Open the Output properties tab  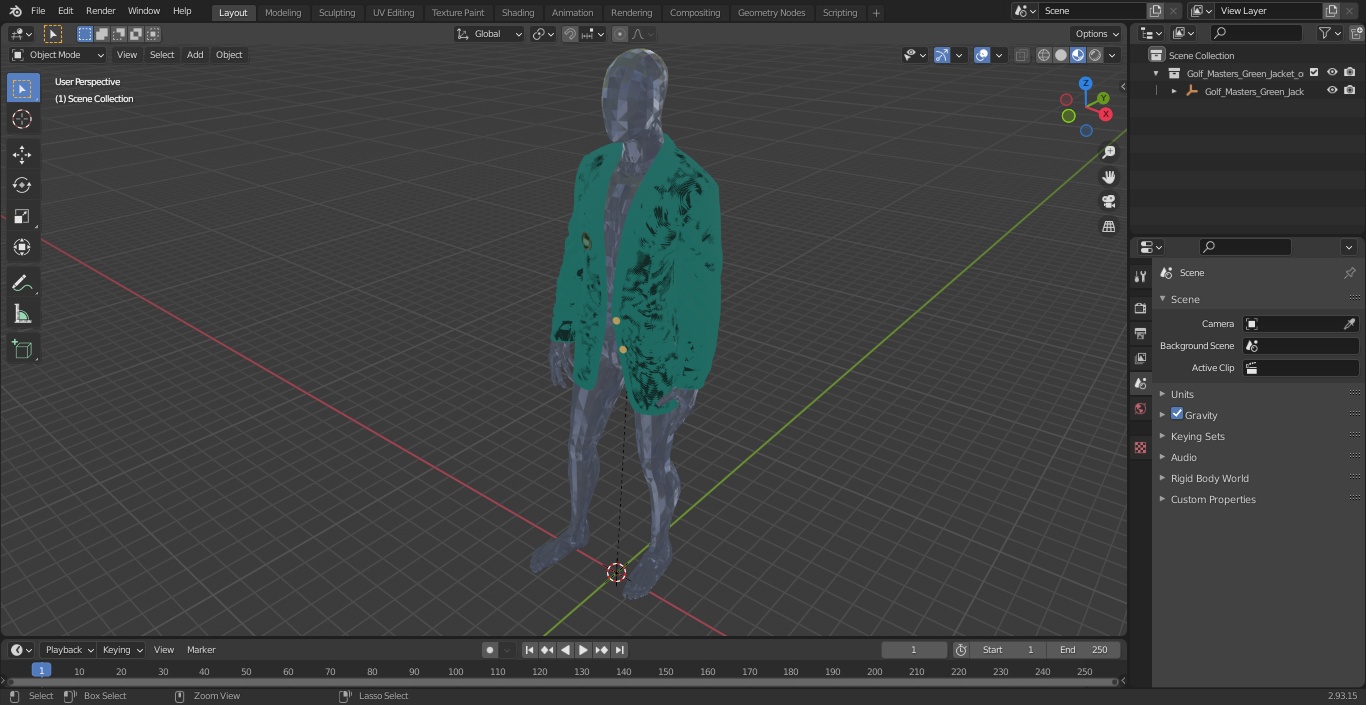click(x=1140, y=333)
